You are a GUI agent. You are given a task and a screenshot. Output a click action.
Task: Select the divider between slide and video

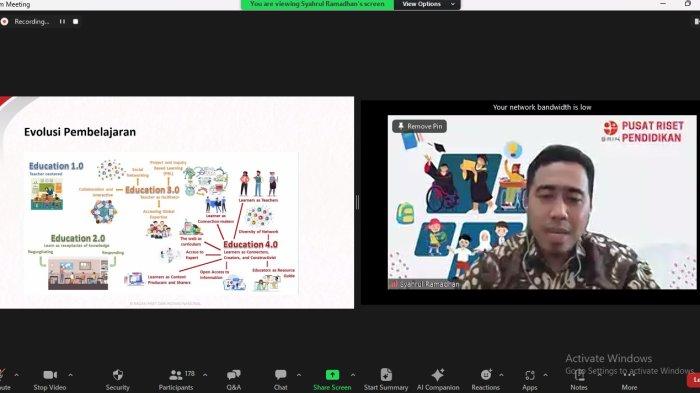coord(357,202)
